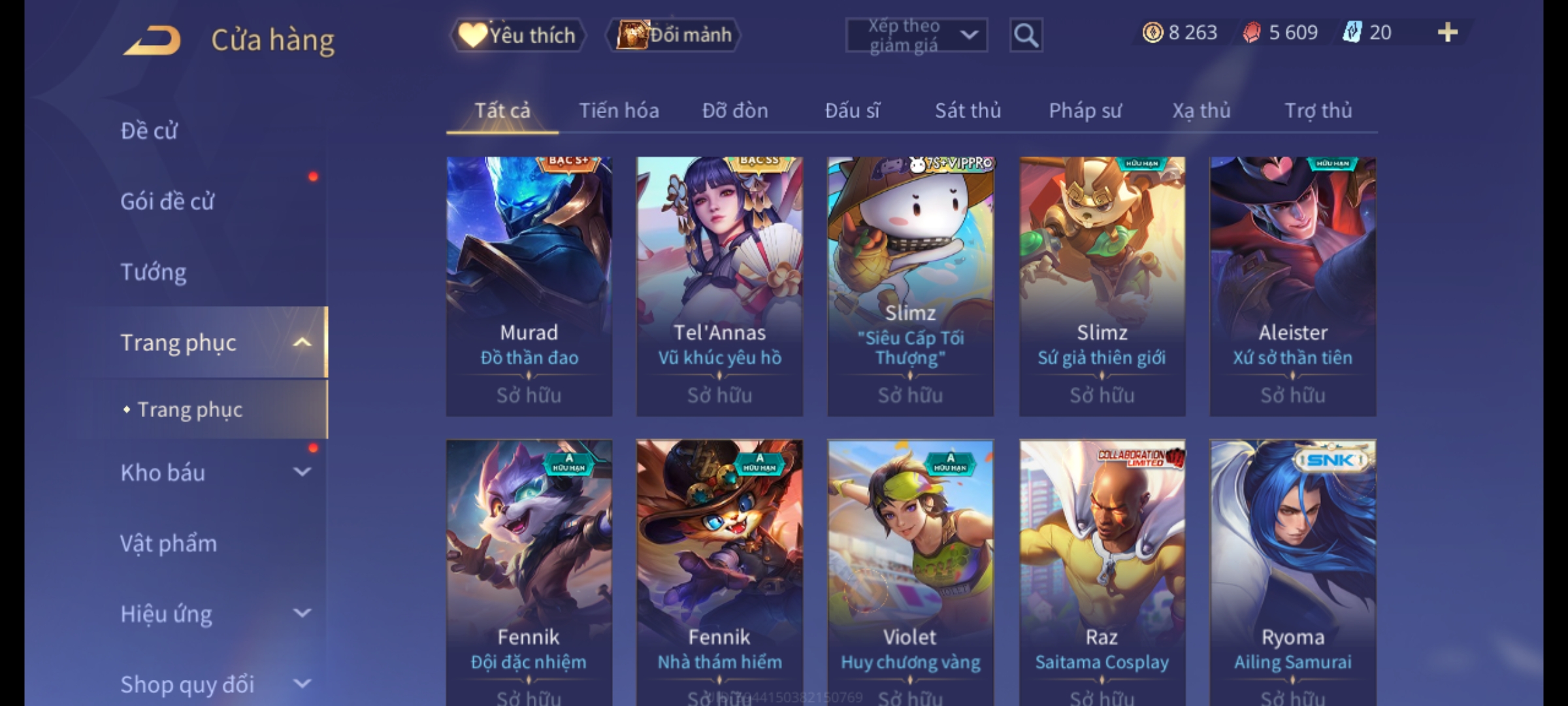The image size is (1568, 706).
Task: Open the search magnifier icon
Action: [1026, 35]
